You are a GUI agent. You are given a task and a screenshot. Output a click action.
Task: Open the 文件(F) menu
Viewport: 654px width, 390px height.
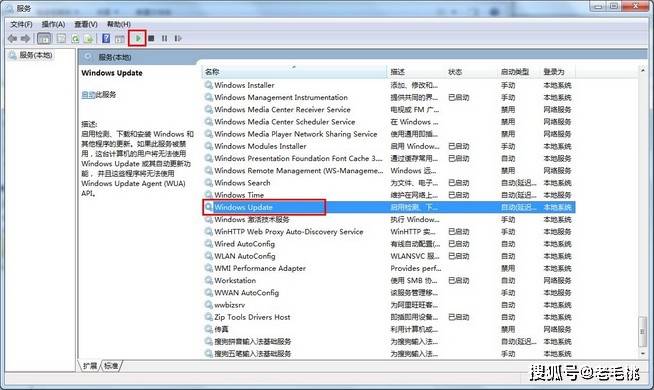tap(21, 24)
